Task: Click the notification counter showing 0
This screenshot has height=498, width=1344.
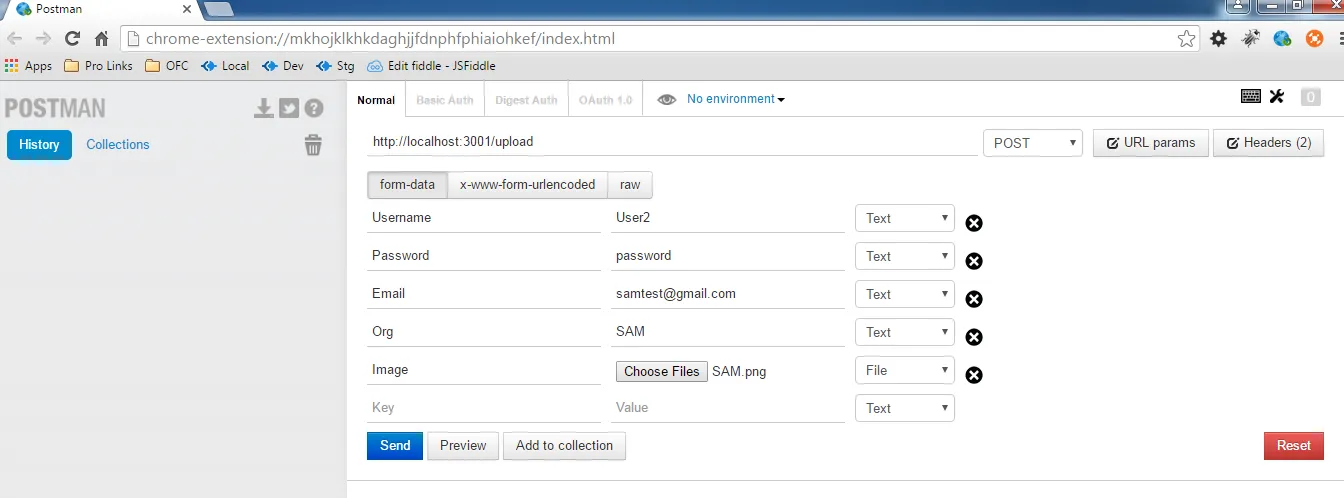Action: [1310, 97]
